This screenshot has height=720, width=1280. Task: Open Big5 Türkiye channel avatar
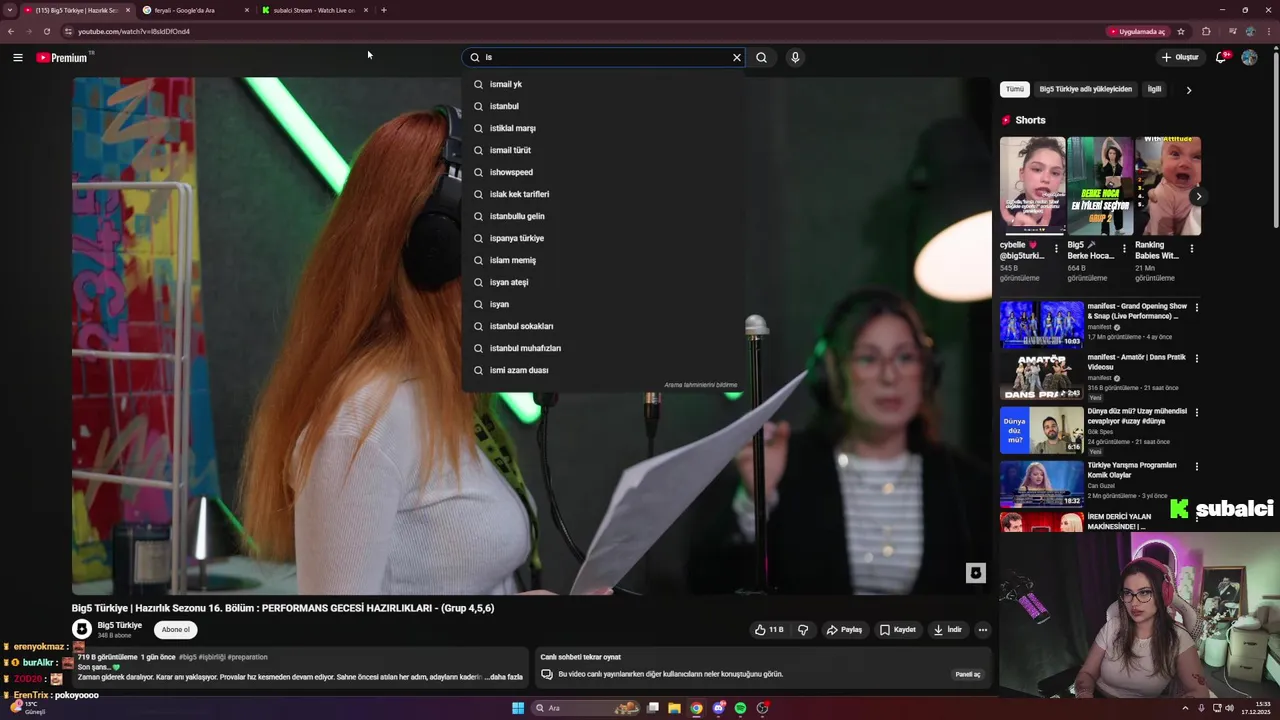[x=82, y=629]
